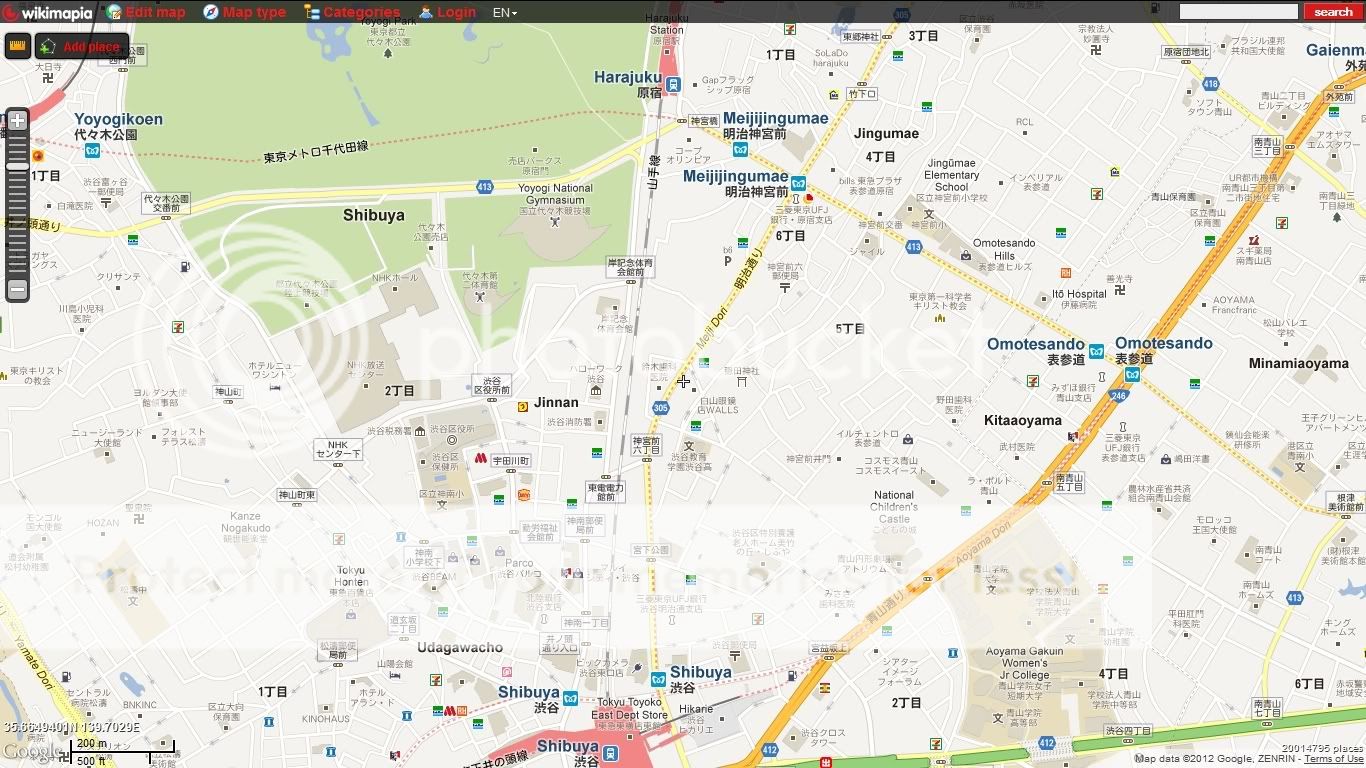Click the Google logo on the map
This screenshot has width=1366, height=768.
click(32, 751)
